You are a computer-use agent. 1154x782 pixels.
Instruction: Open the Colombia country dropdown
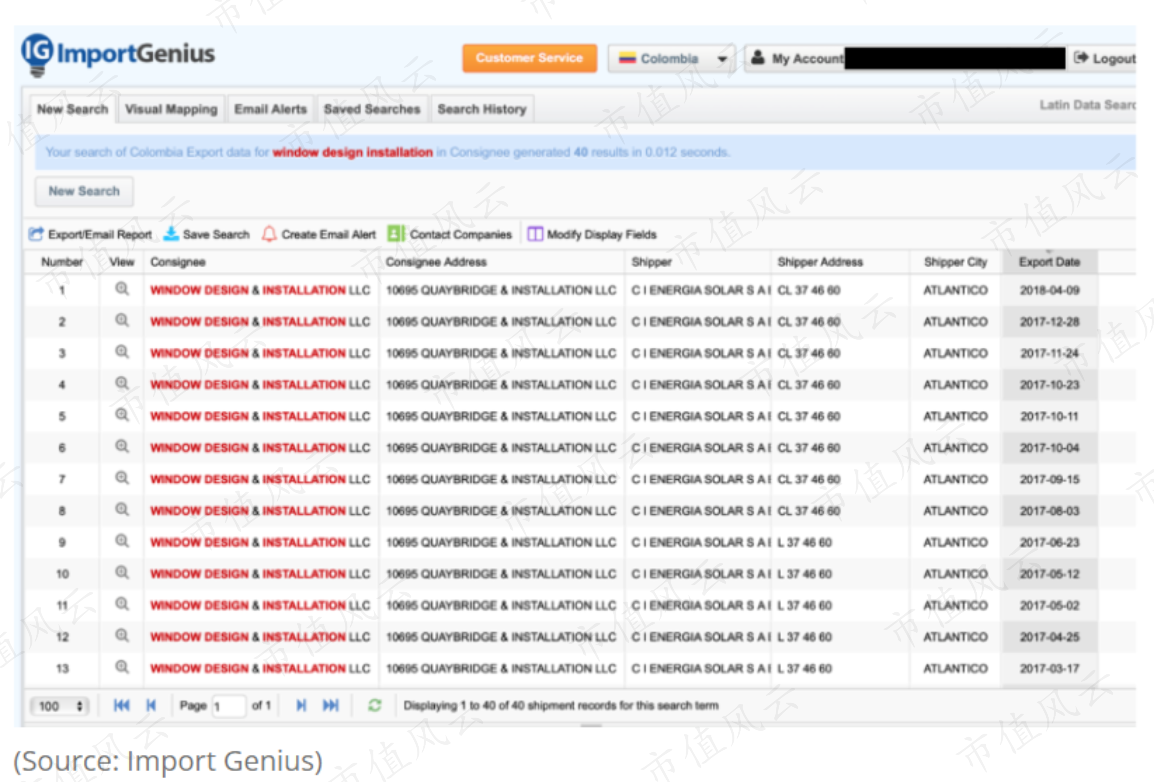click(x=671, y=58)
